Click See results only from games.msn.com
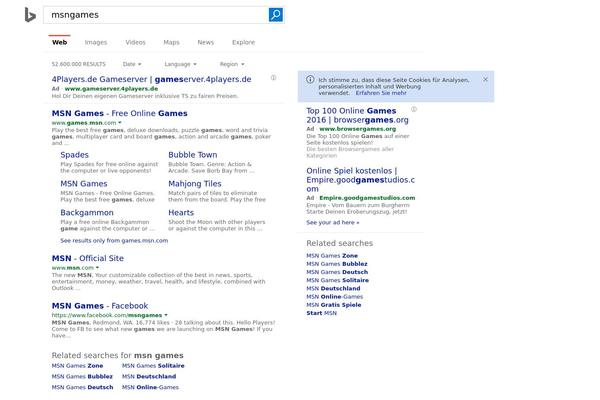Viewport: 600px width, 400px height. click(114, 240)
